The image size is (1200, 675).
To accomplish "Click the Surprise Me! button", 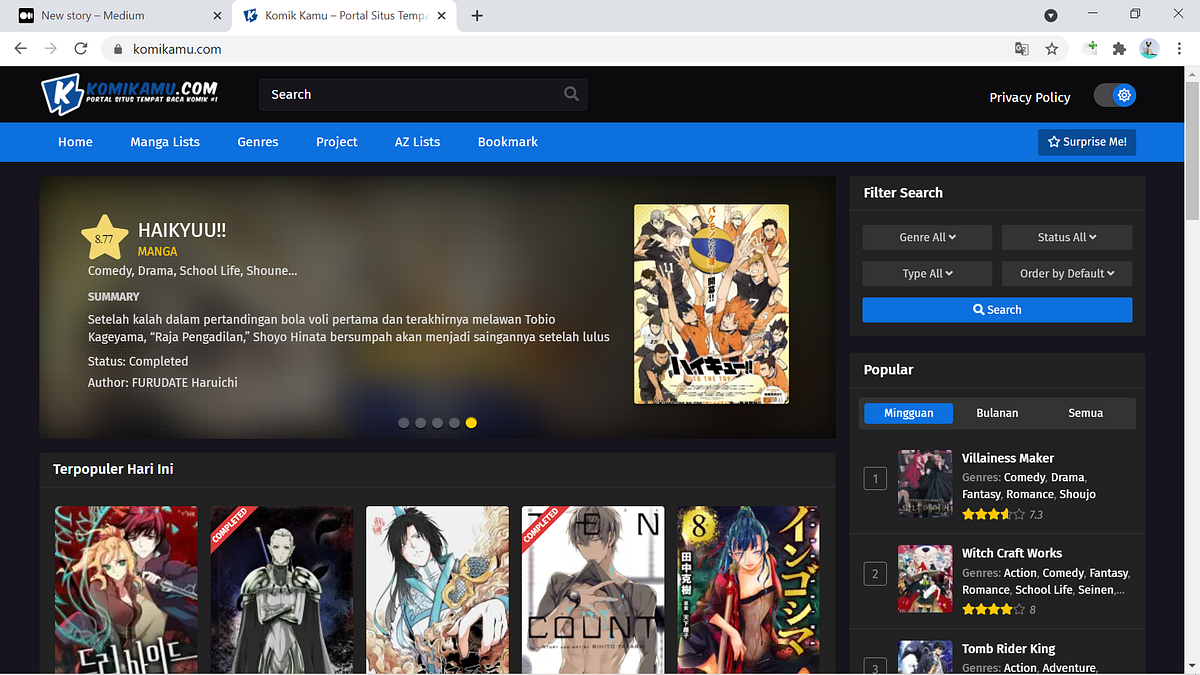I will click(x=1087, y=142).
